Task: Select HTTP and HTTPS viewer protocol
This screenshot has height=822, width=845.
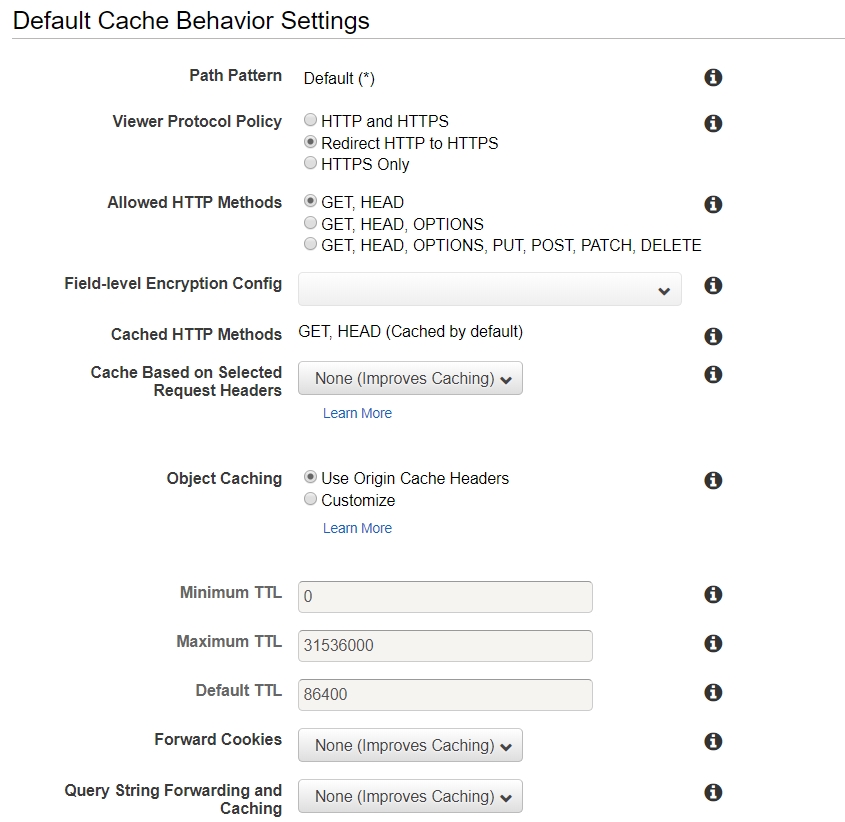Action: pyautogui.click(x=311, y=120)
